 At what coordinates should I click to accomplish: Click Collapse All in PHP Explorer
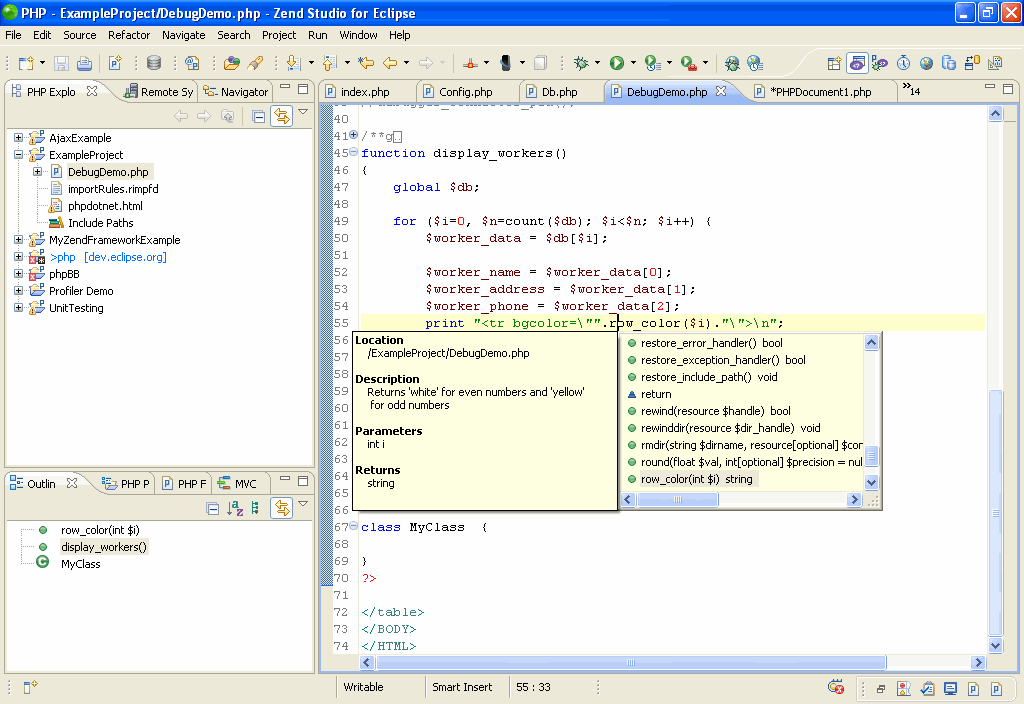259,116
